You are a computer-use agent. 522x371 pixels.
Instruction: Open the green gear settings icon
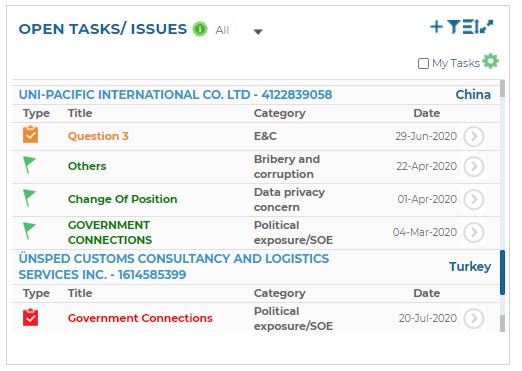[491, 61]
